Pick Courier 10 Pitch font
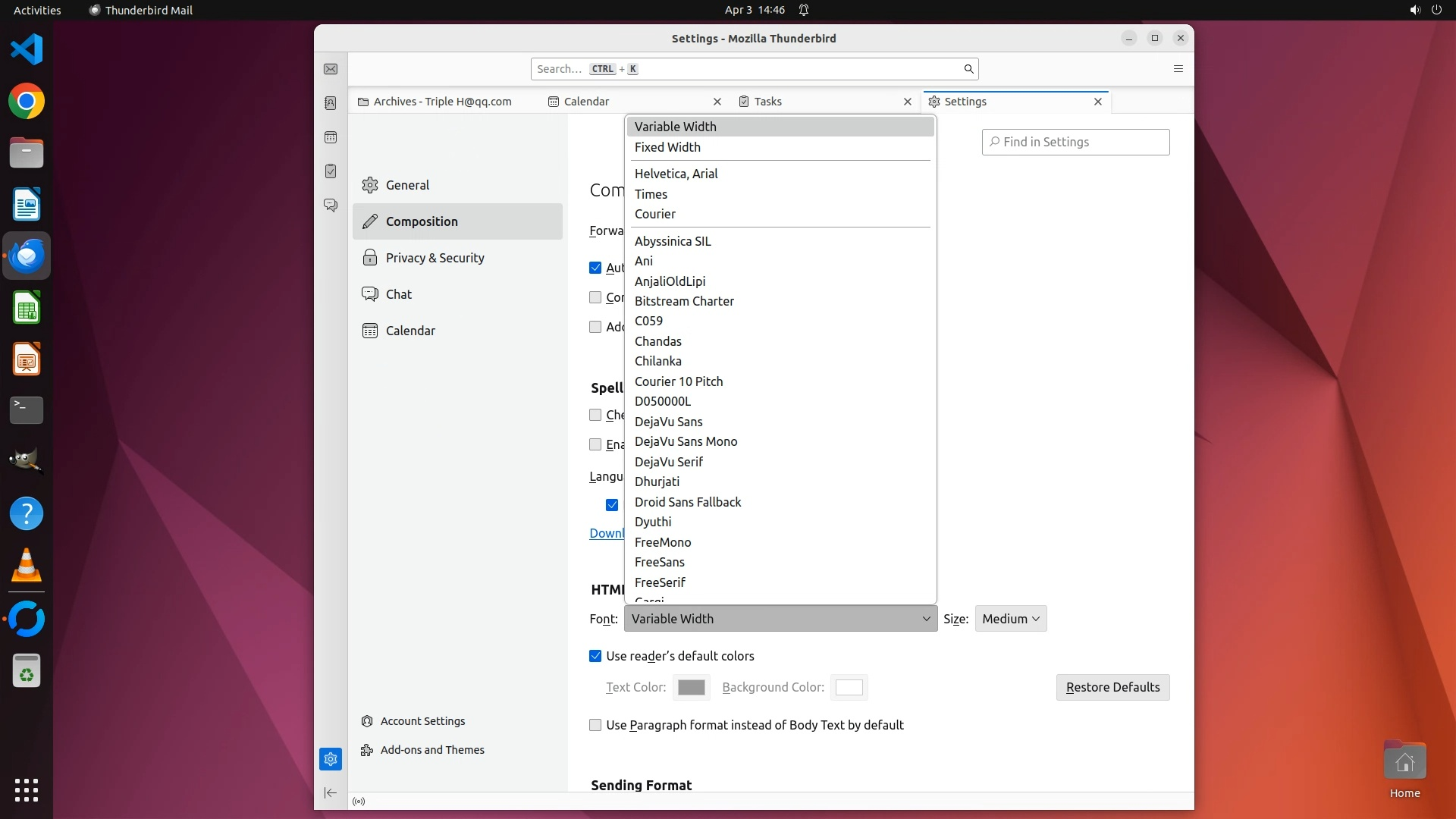The height and width of the screenshot is (819, 1456). pos(679,381)
